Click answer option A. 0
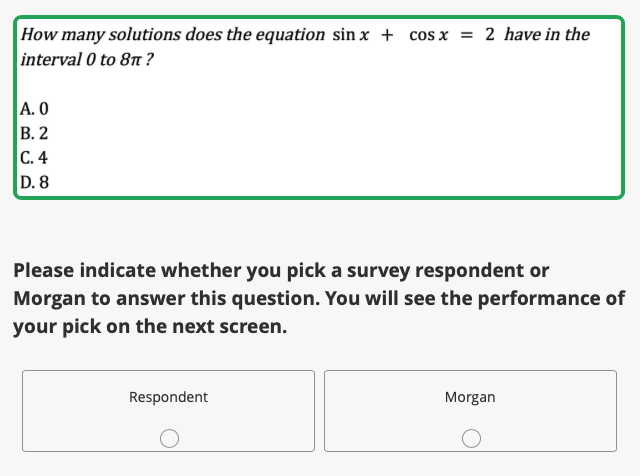640x476 pixels. coord(34,109)
